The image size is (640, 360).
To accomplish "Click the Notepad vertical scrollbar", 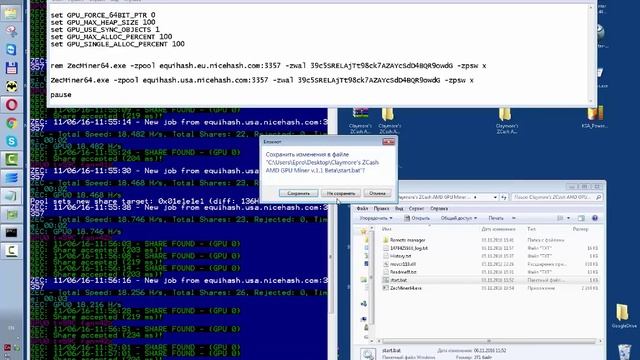I will (x=591, y=54).
